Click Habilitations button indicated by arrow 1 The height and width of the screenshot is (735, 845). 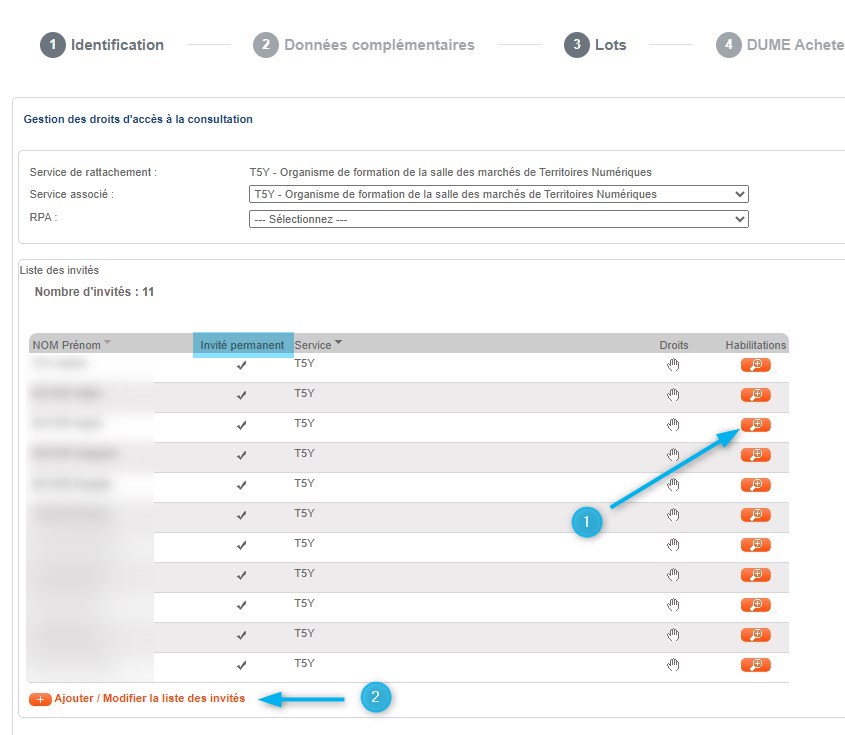click(x=755, y=425)
